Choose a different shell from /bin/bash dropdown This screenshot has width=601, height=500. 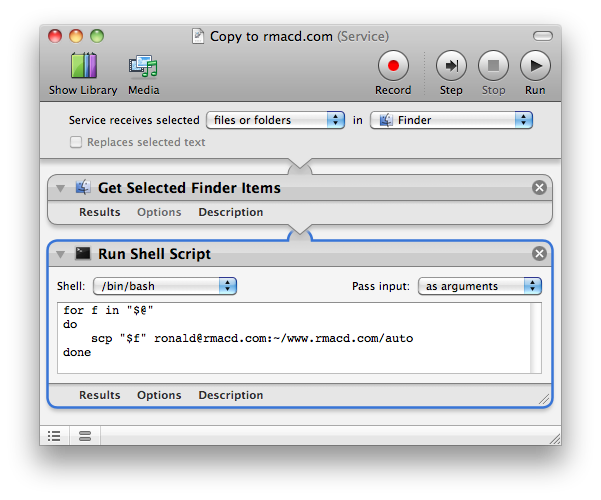[164, 286]
